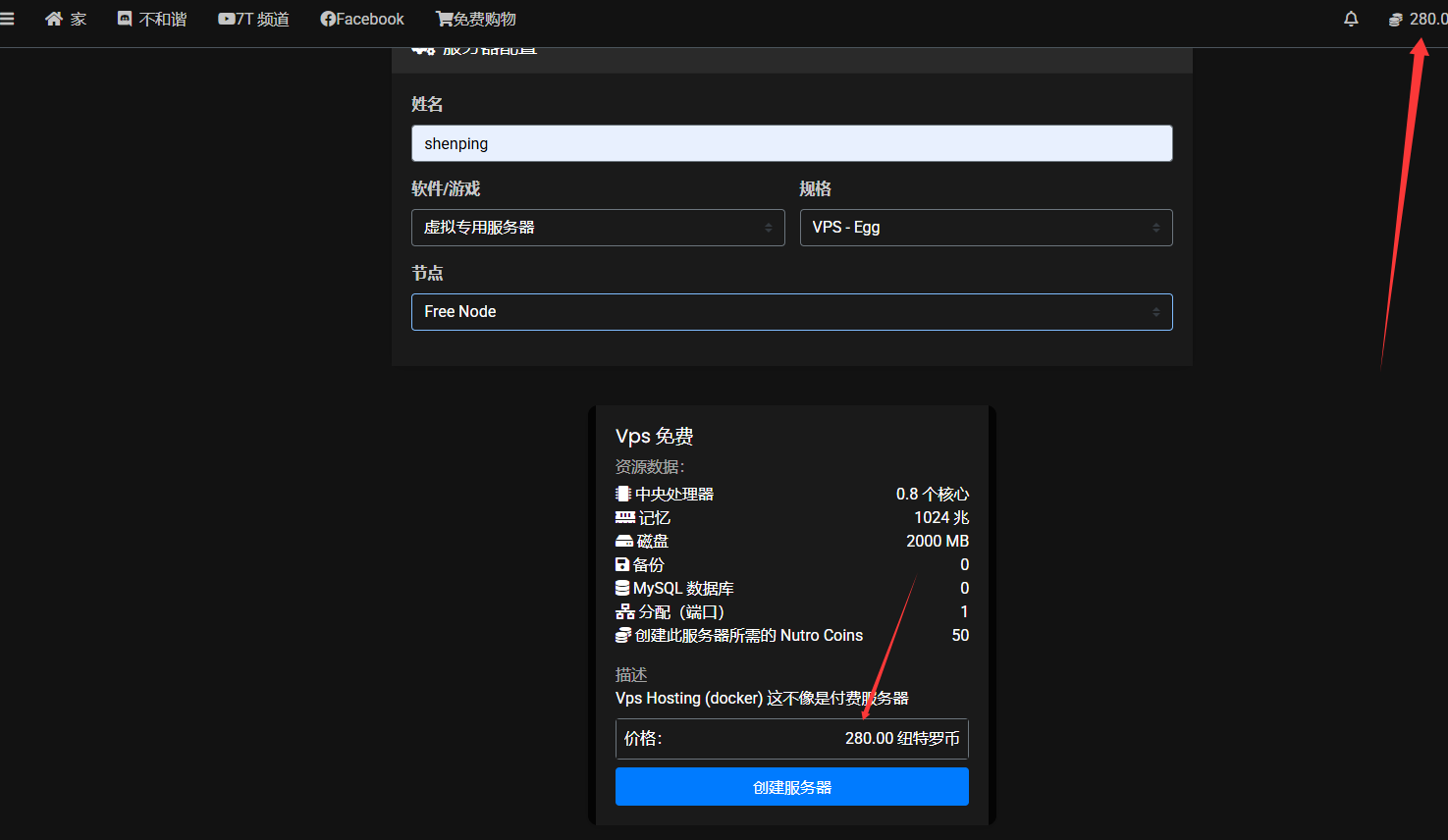1448x840 pixels.
Task: Open the 规格 dropdown showing VPS - Egg
Action: pyautogui.click(x=986, y=228)
